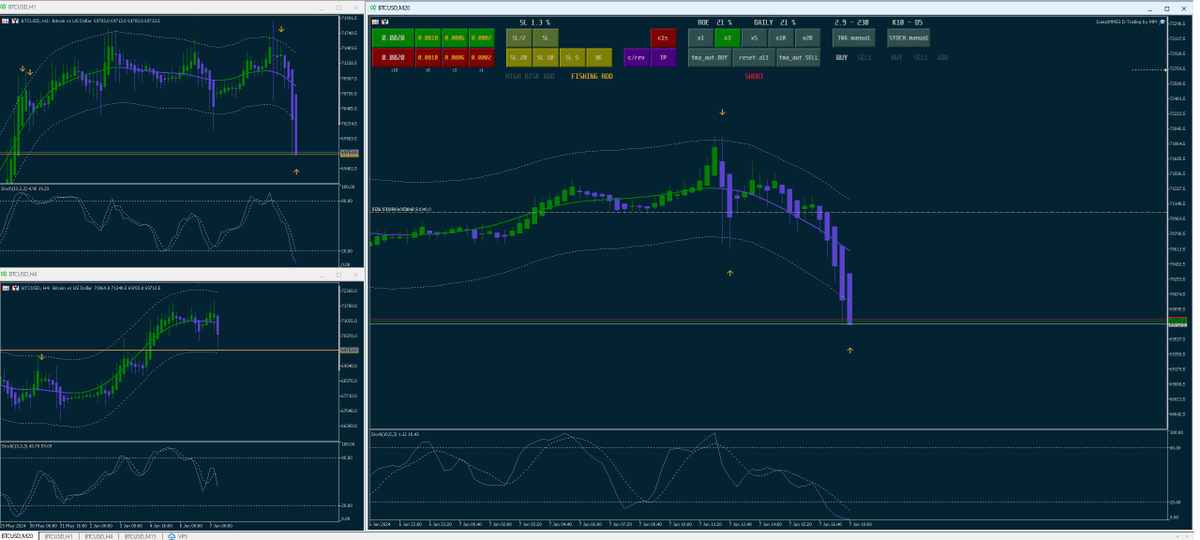The width and height of the screenshot is (1200, 540).
Task: Click the red 0.0020 lot sell button
Action: 392,58
